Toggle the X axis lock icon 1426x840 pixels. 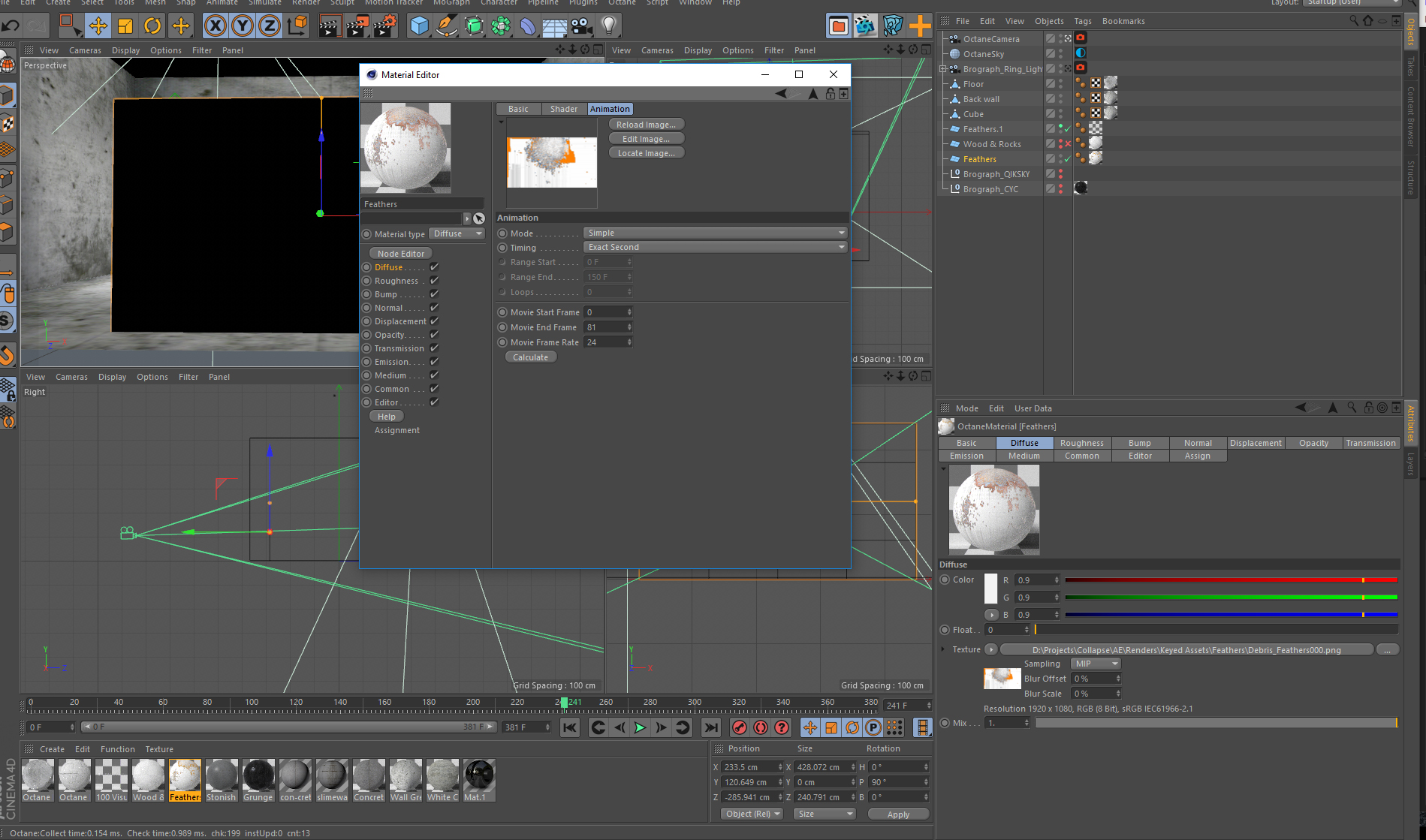216,26
